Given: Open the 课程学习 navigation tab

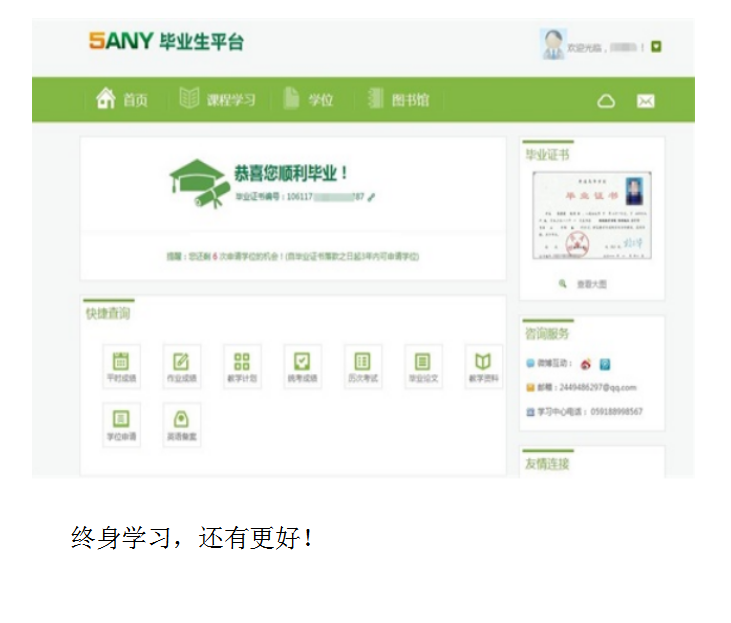Looking at the screenshot, I should click(x=218, y=100).
